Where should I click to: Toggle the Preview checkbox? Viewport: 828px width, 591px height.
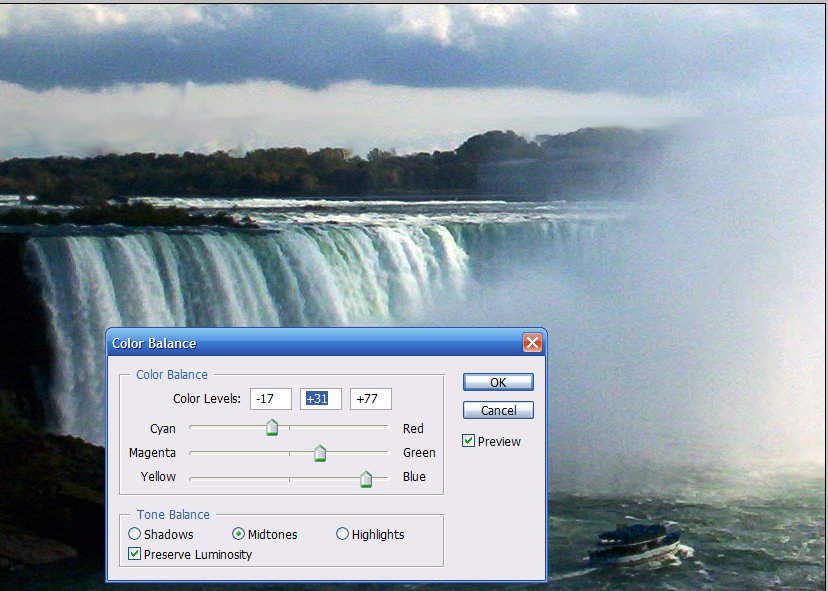point(468,441)
